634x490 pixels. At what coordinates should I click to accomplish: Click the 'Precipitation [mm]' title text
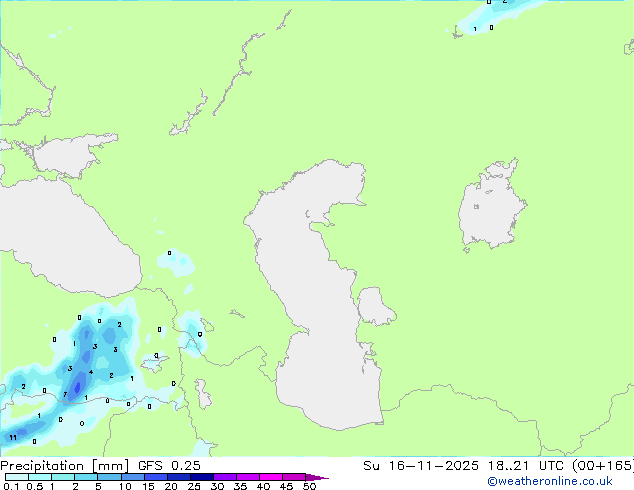pos(64,466)
